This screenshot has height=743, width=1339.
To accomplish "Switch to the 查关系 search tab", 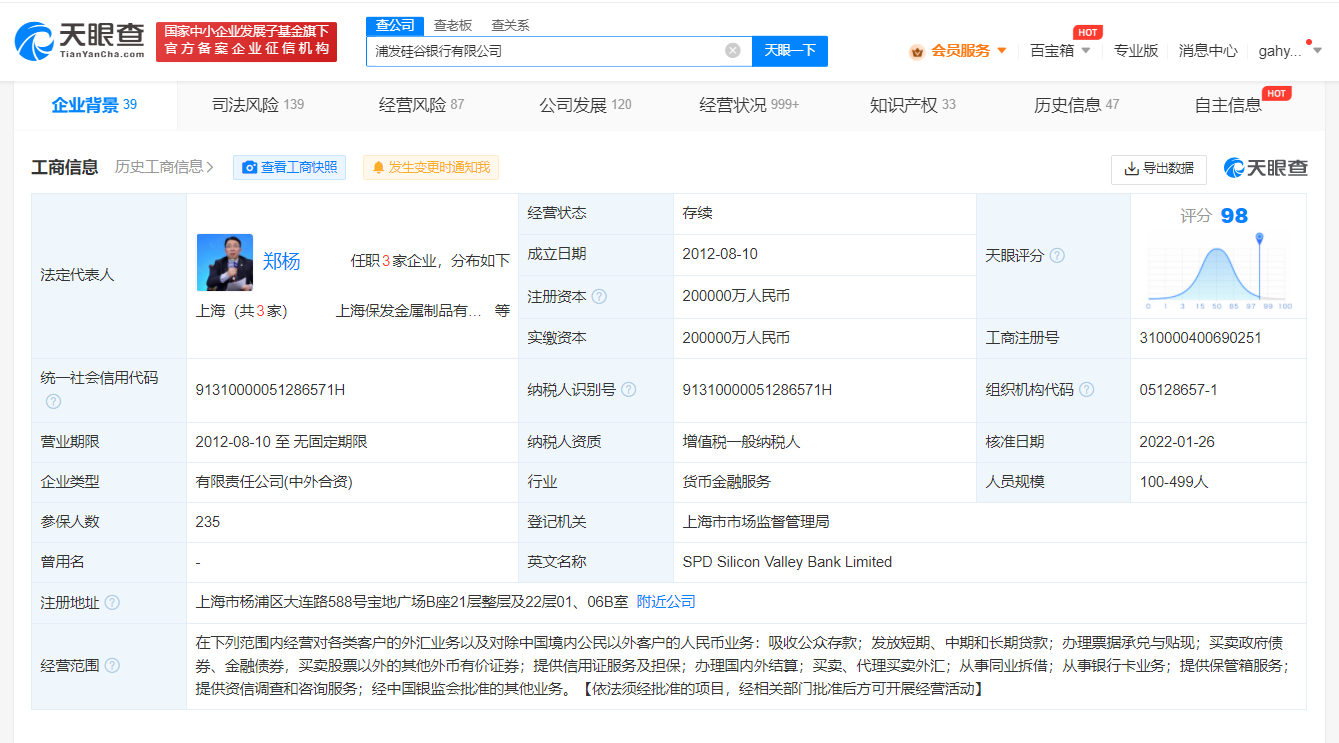I will (510, 25).
